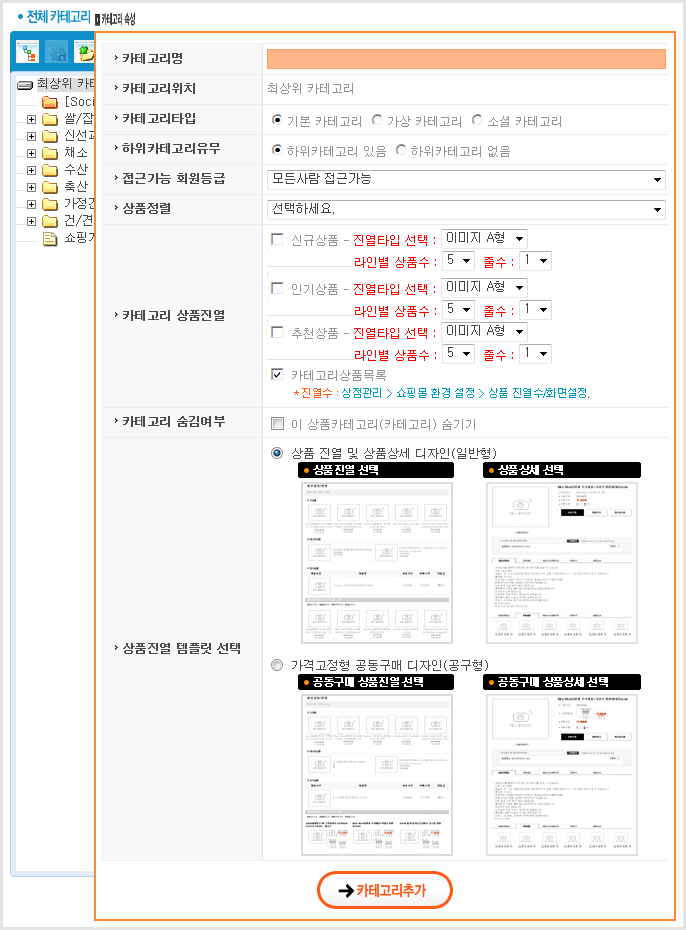Open 신규상품 줄수 dropdown
Screen dimensions: 686x930
pos(535,260)
